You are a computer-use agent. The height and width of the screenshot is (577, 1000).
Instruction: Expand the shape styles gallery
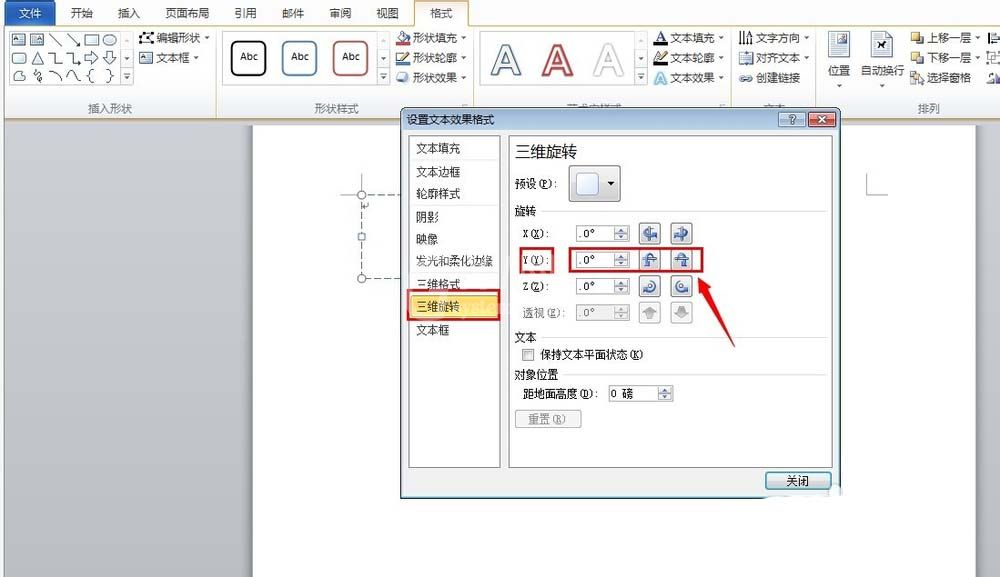click(x=383, y=77)
